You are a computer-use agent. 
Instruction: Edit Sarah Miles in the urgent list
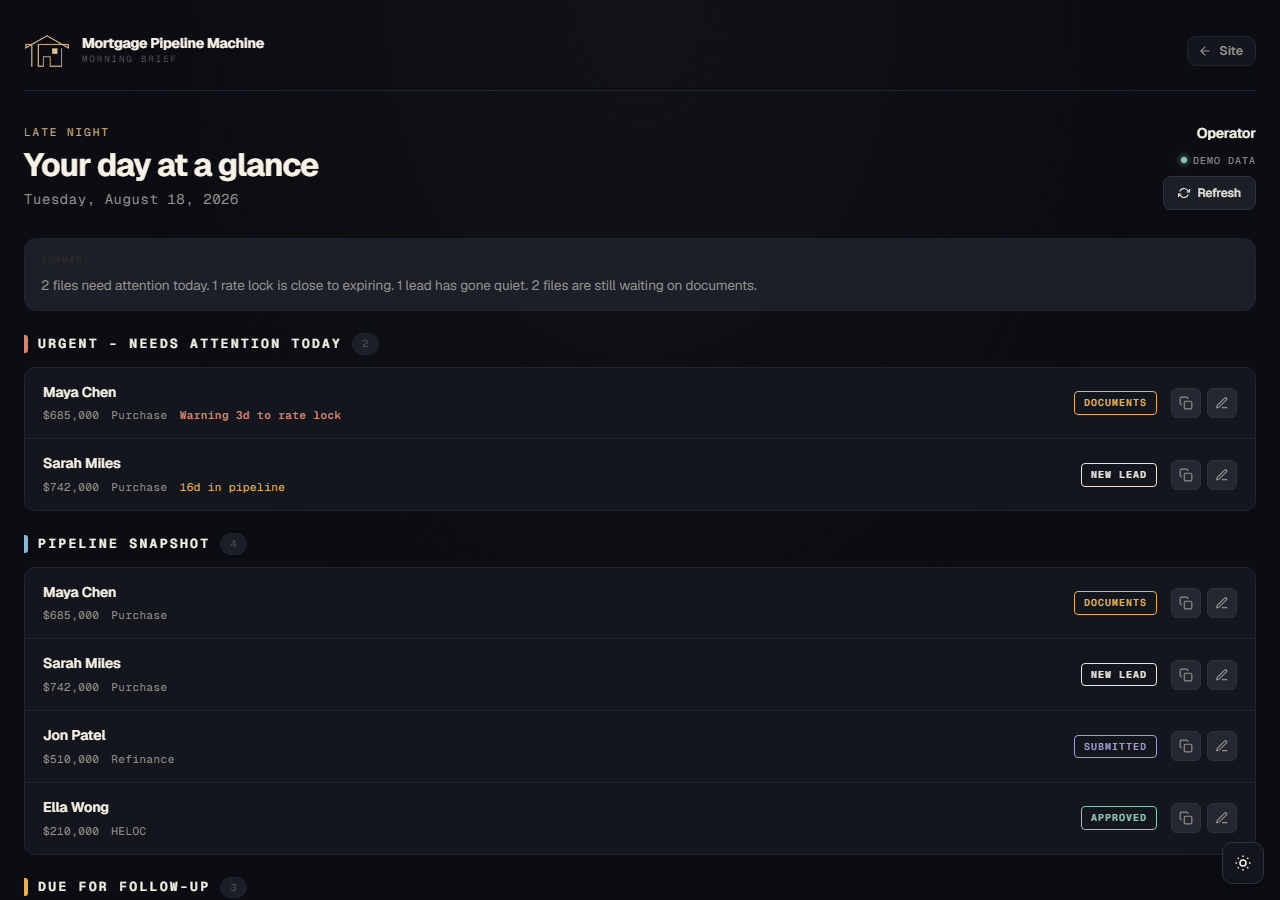click(x=1222, y=475)
